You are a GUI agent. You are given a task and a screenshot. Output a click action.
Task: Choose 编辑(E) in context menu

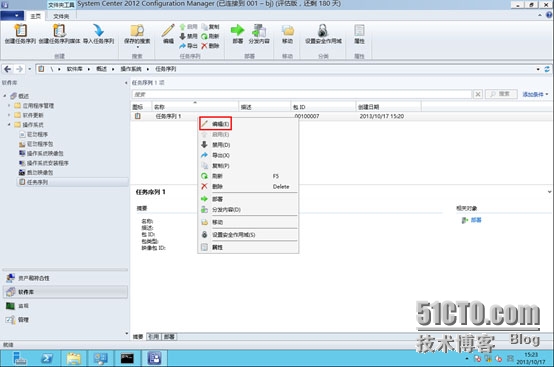(248, 124)
